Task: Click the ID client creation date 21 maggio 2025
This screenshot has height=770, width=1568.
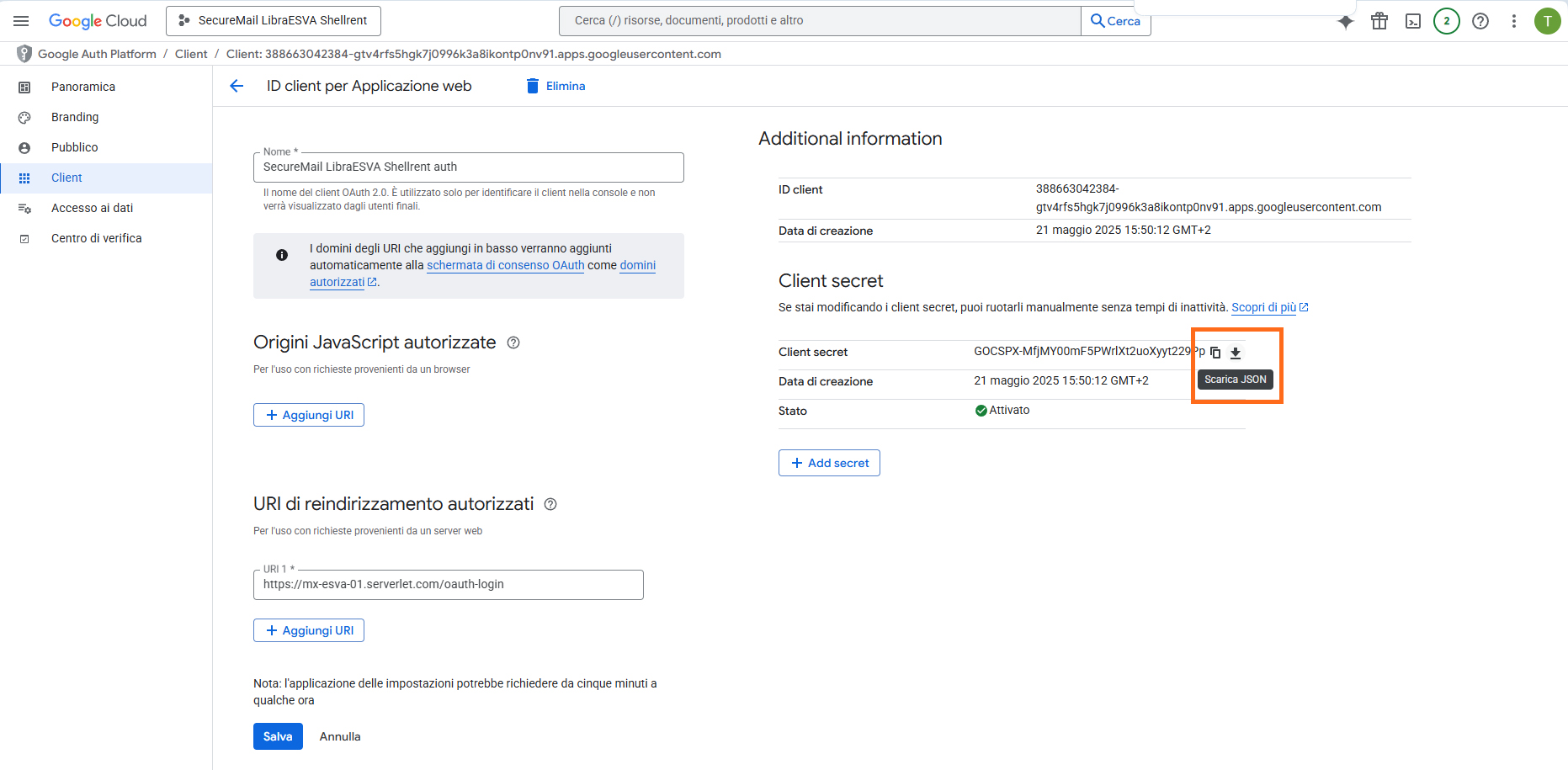Action: (x=1123, y=230)
